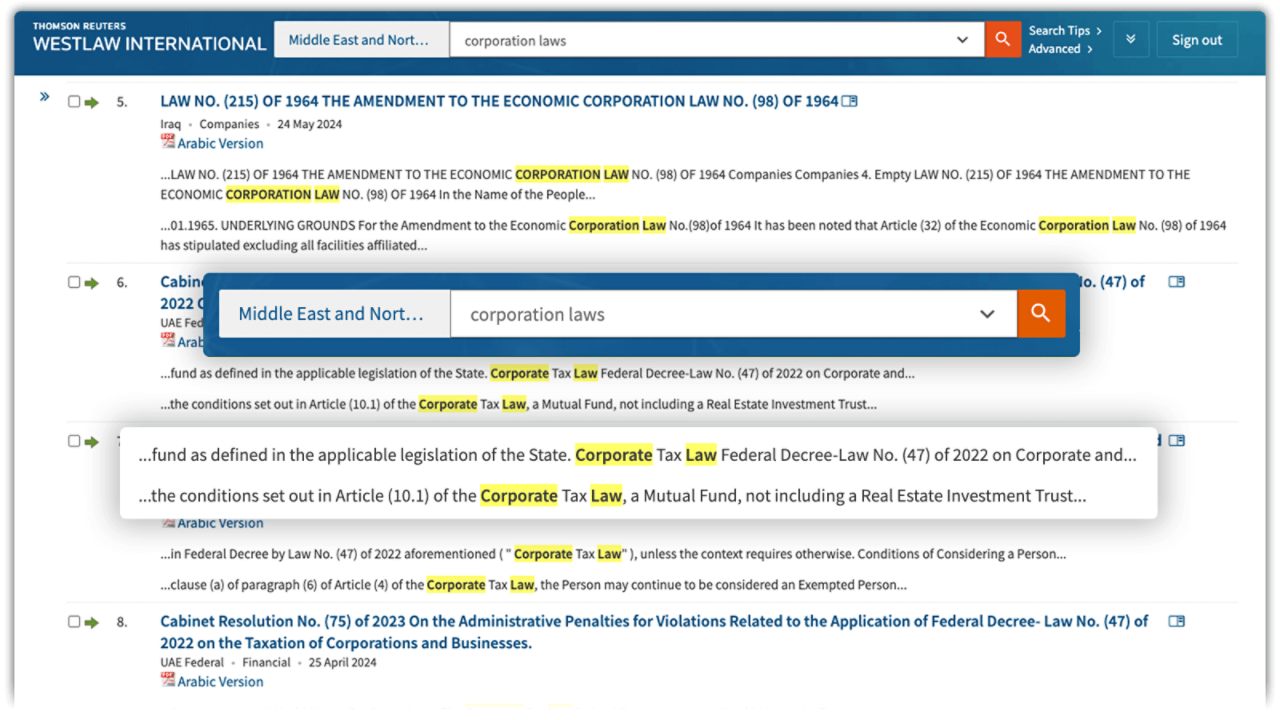Click the green arrow for result 5
Viewport: 1280px width, 720px height.
[92, 102]
